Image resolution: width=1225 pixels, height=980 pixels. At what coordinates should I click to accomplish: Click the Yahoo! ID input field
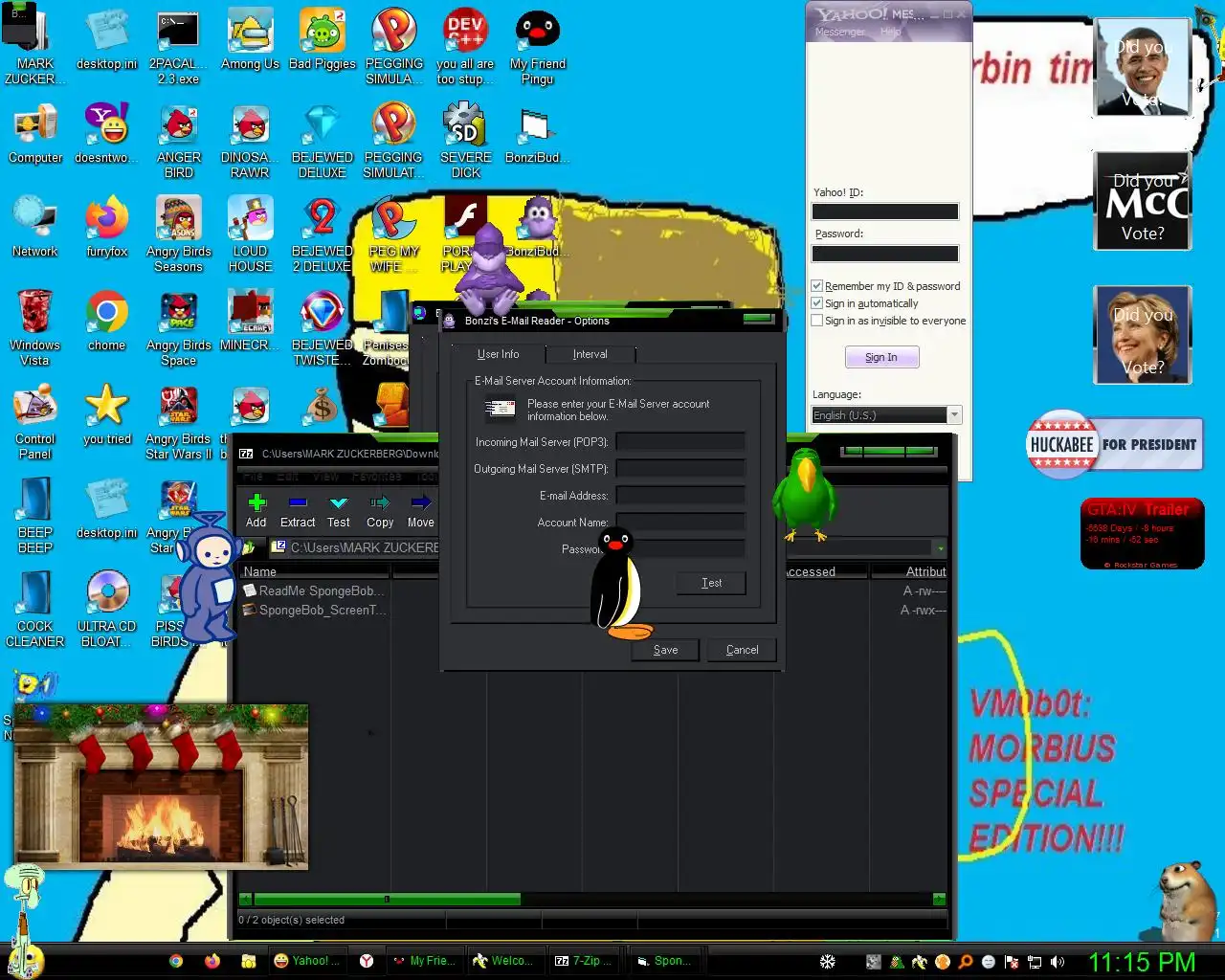coord(884,212)
